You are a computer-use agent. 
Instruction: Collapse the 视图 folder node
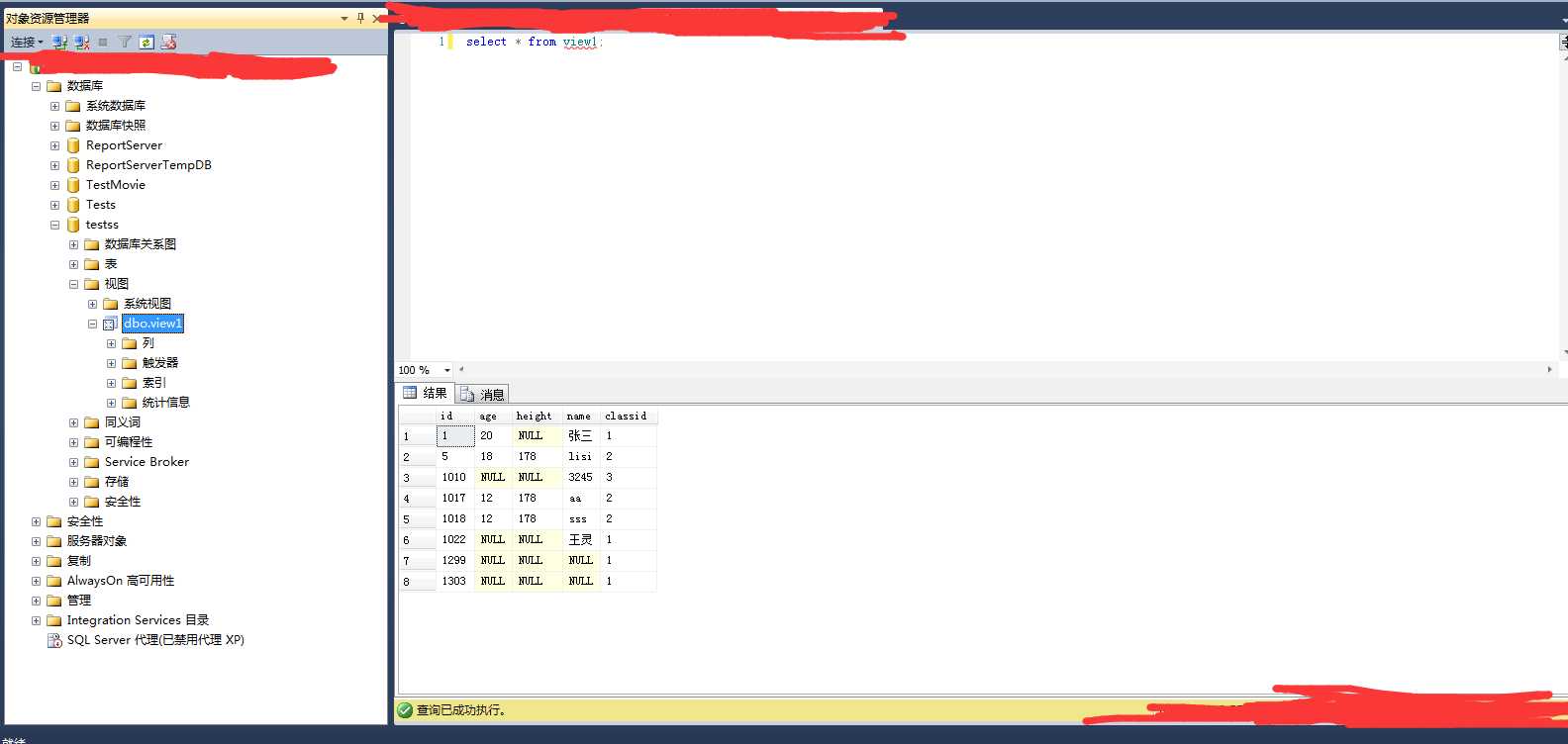[x=73, y=284]
